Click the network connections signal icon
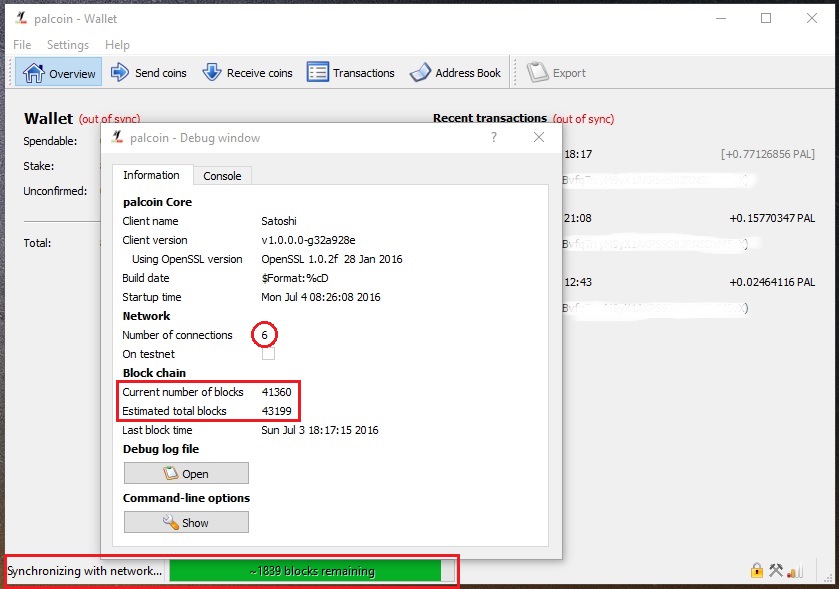Viewport: 839px width, 589px height. pos(795,571)
